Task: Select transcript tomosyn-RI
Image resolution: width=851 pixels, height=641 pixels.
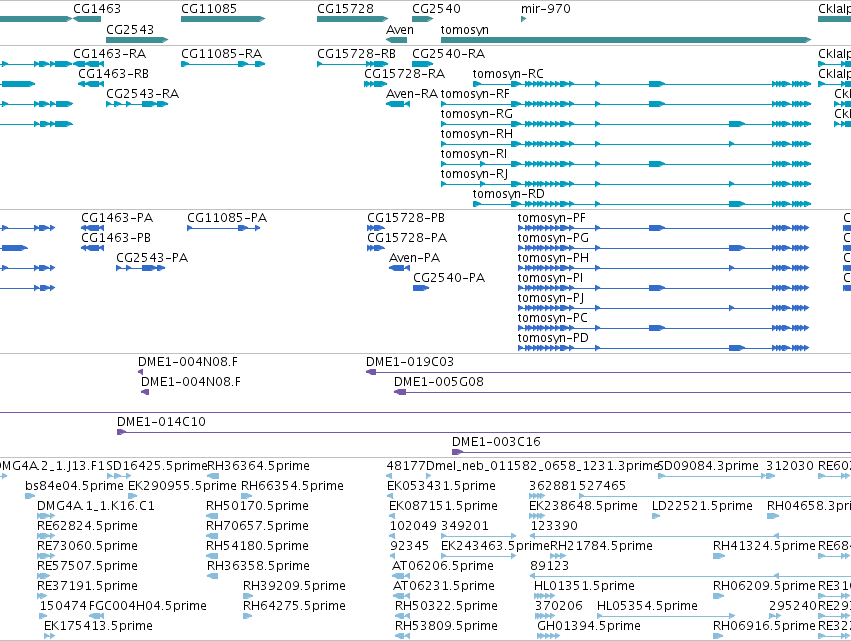Action: click(626, 164)
